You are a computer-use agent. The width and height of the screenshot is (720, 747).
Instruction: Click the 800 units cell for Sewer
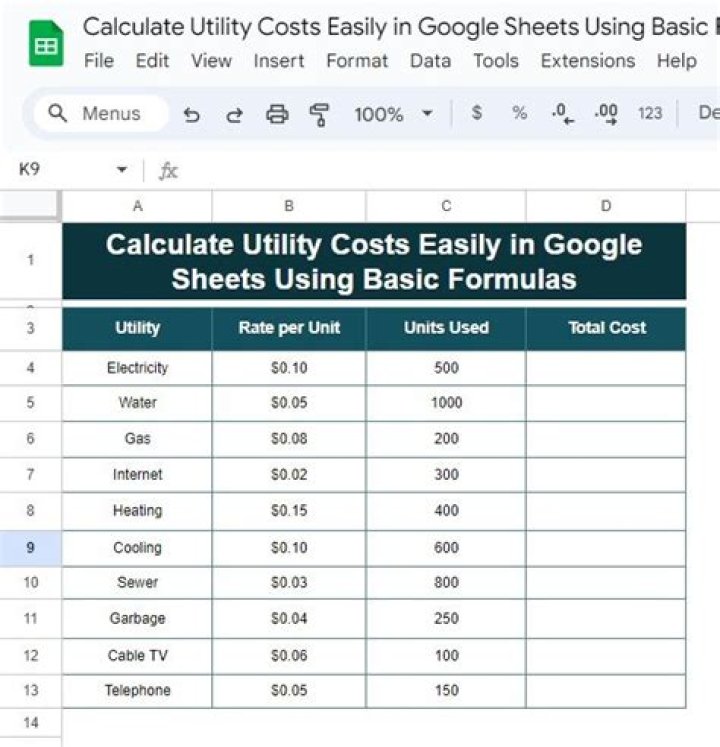446,583
